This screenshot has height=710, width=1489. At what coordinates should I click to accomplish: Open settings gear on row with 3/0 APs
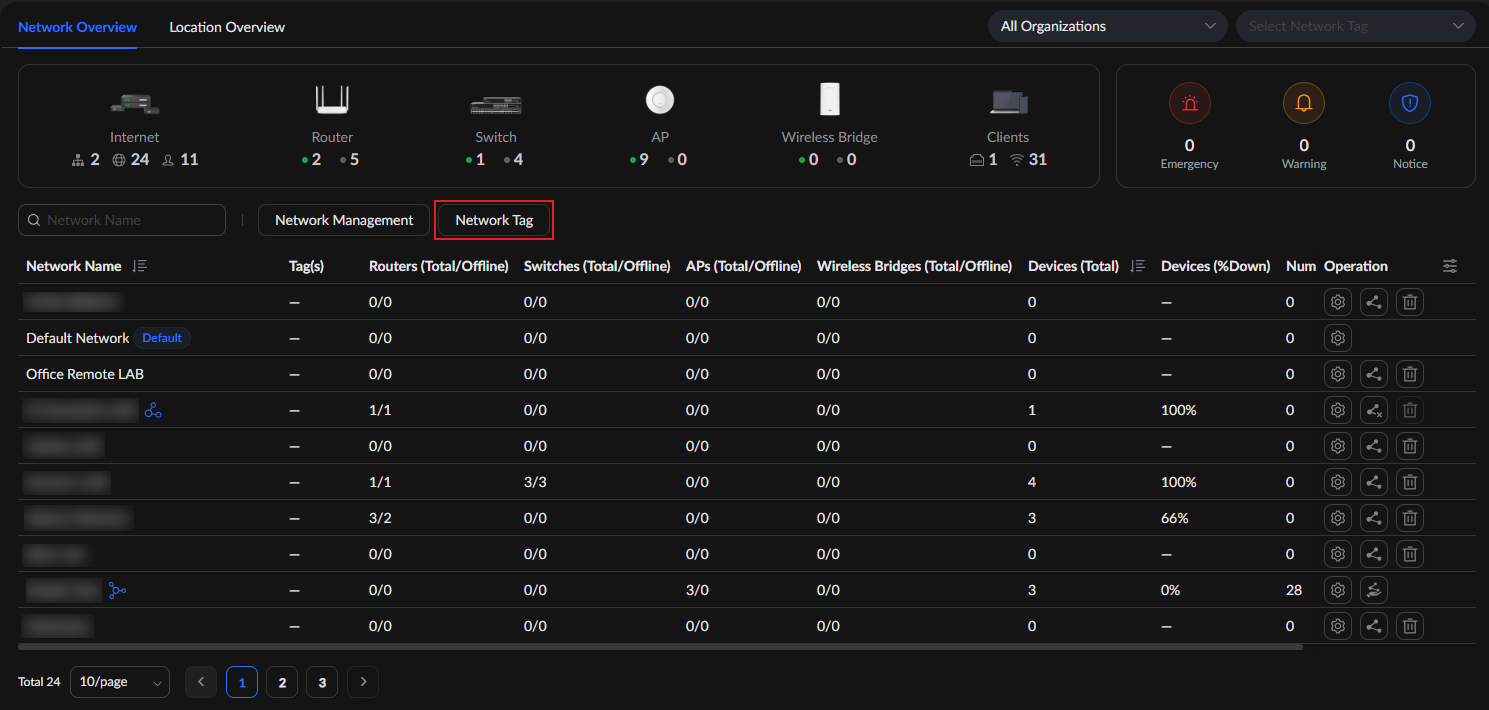[x=1338, y=590]
